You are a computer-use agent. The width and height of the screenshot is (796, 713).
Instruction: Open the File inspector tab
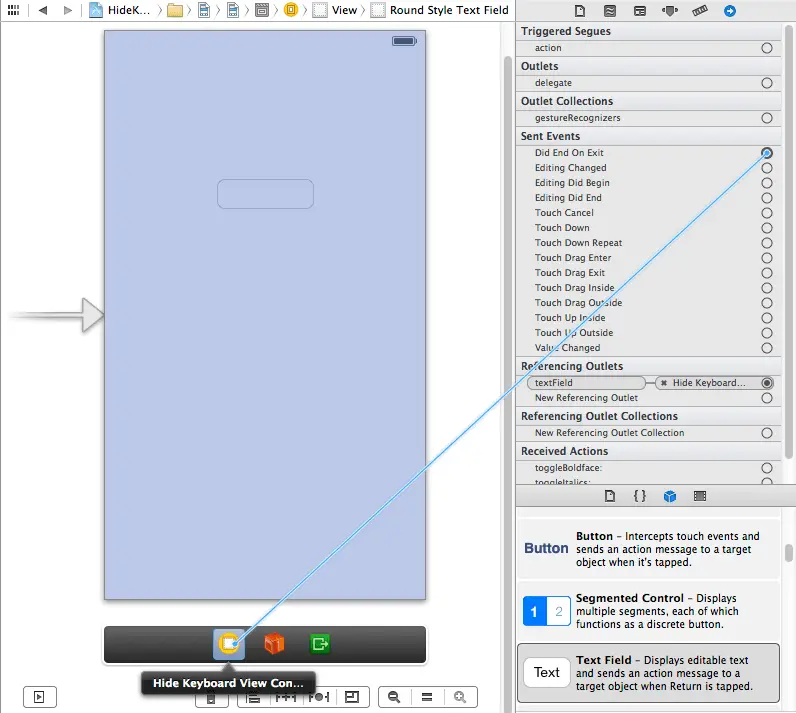pos(579,10)
